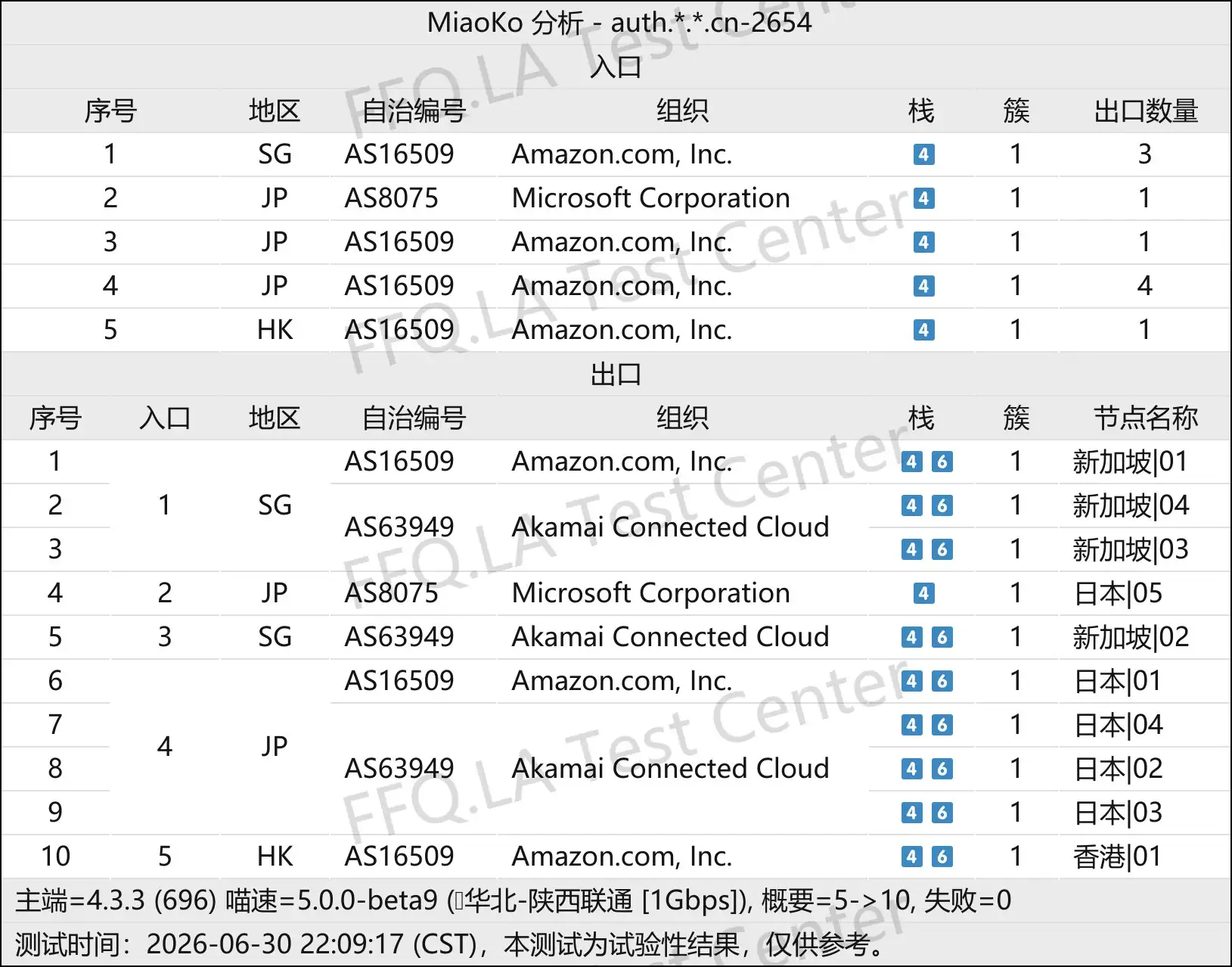Select the "出口" section heading
Screen dimensions: 1232x967
(616, 374)
